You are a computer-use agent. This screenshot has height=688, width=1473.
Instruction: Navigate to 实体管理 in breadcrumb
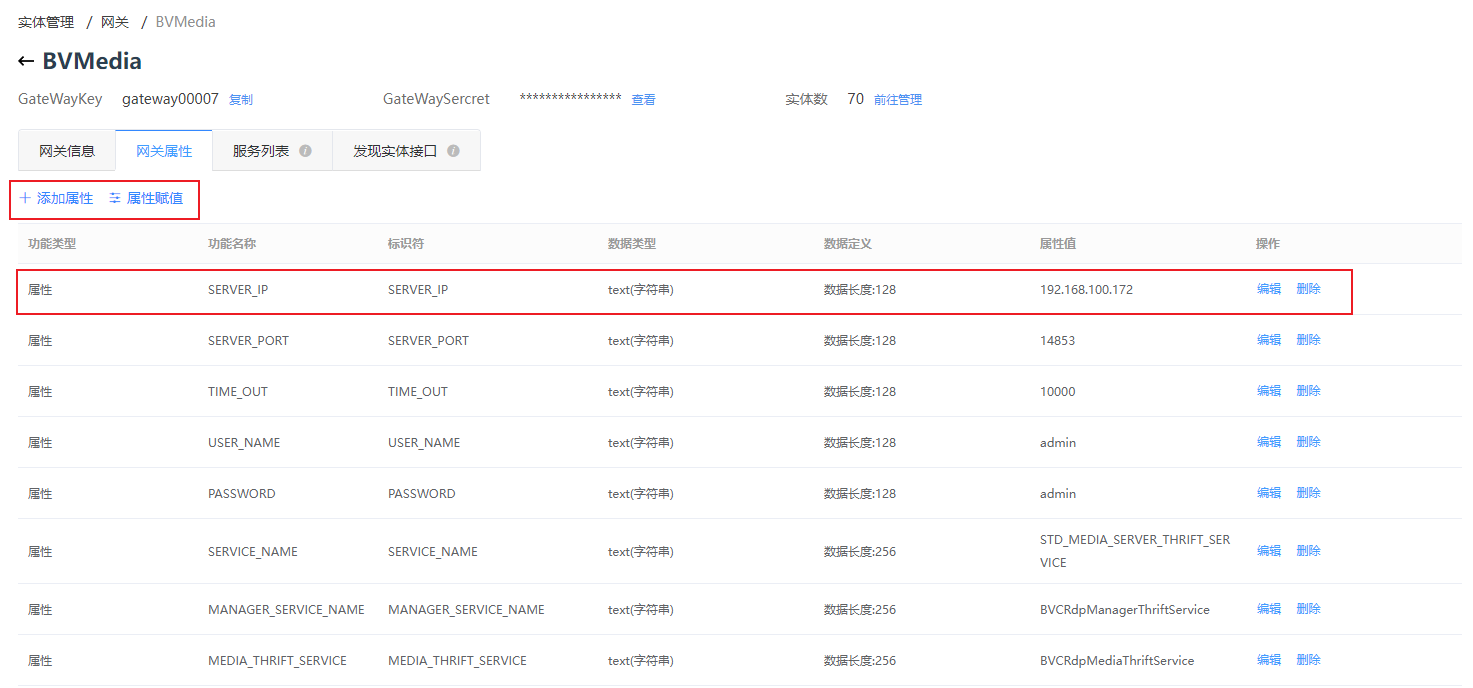tap(46, 22)
